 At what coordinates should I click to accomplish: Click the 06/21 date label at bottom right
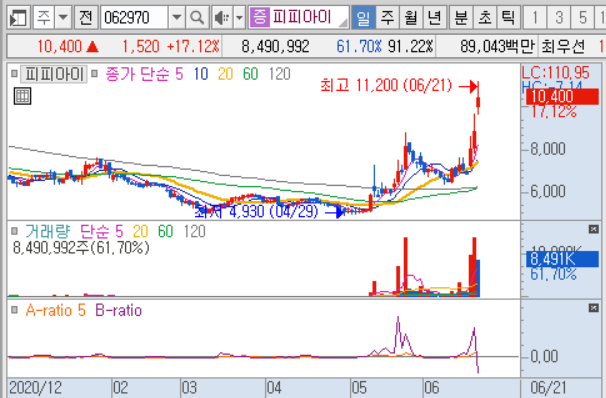coord(548,388)
